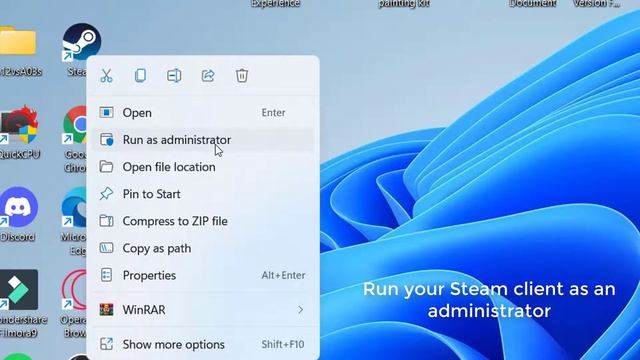
Task: Choose Pin to Start
Action: tap(203, 194)
